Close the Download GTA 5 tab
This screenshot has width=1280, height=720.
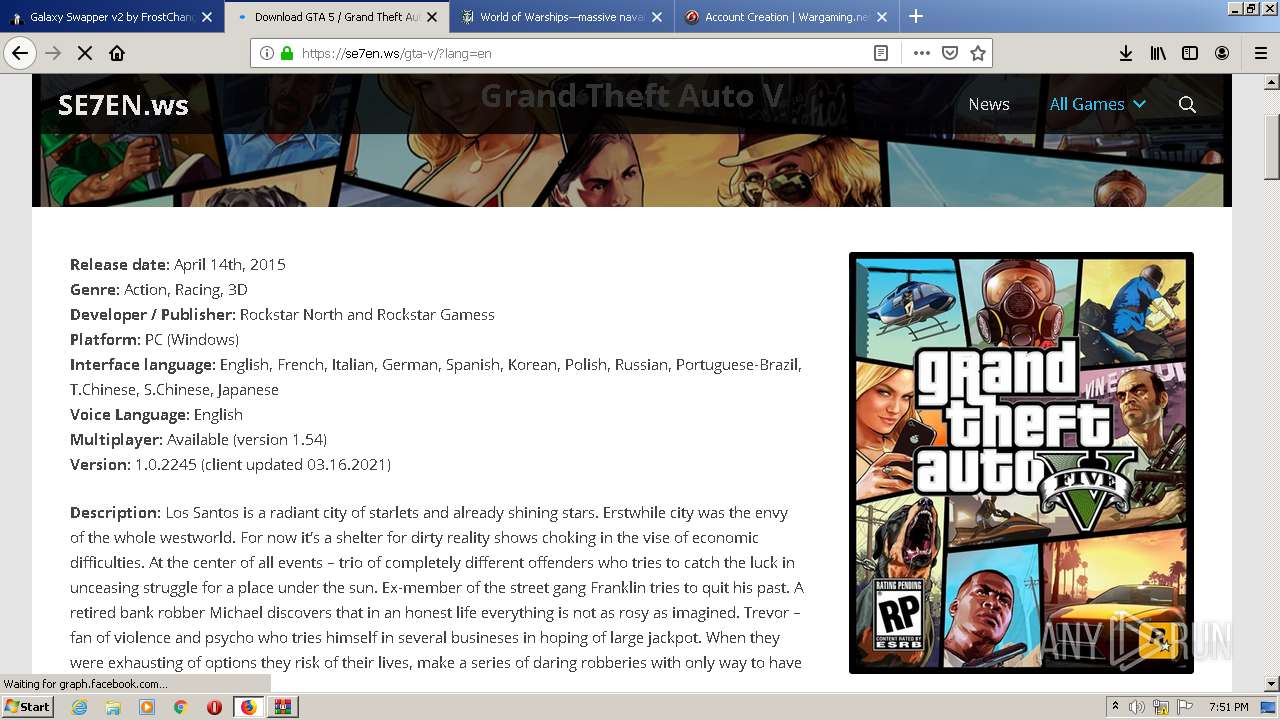click(x=432, y=17)
